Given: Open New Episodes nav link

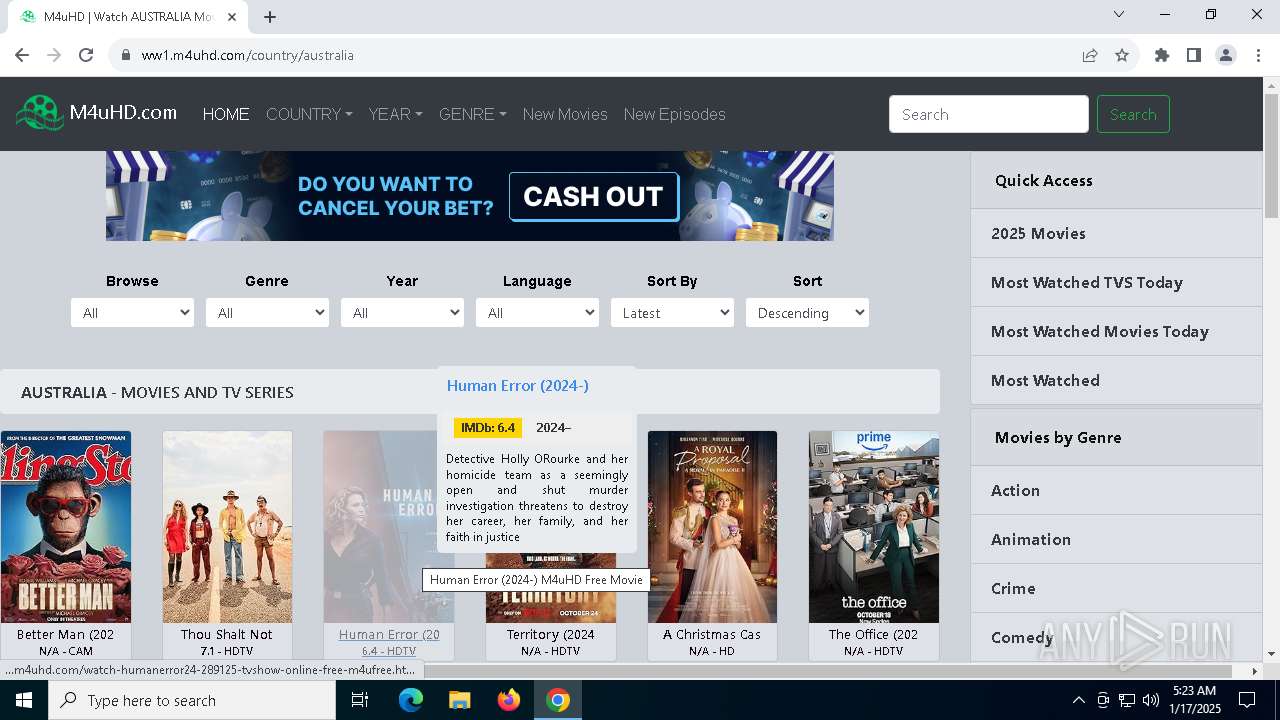Looking at the screenshot, I should click(675, 114).
